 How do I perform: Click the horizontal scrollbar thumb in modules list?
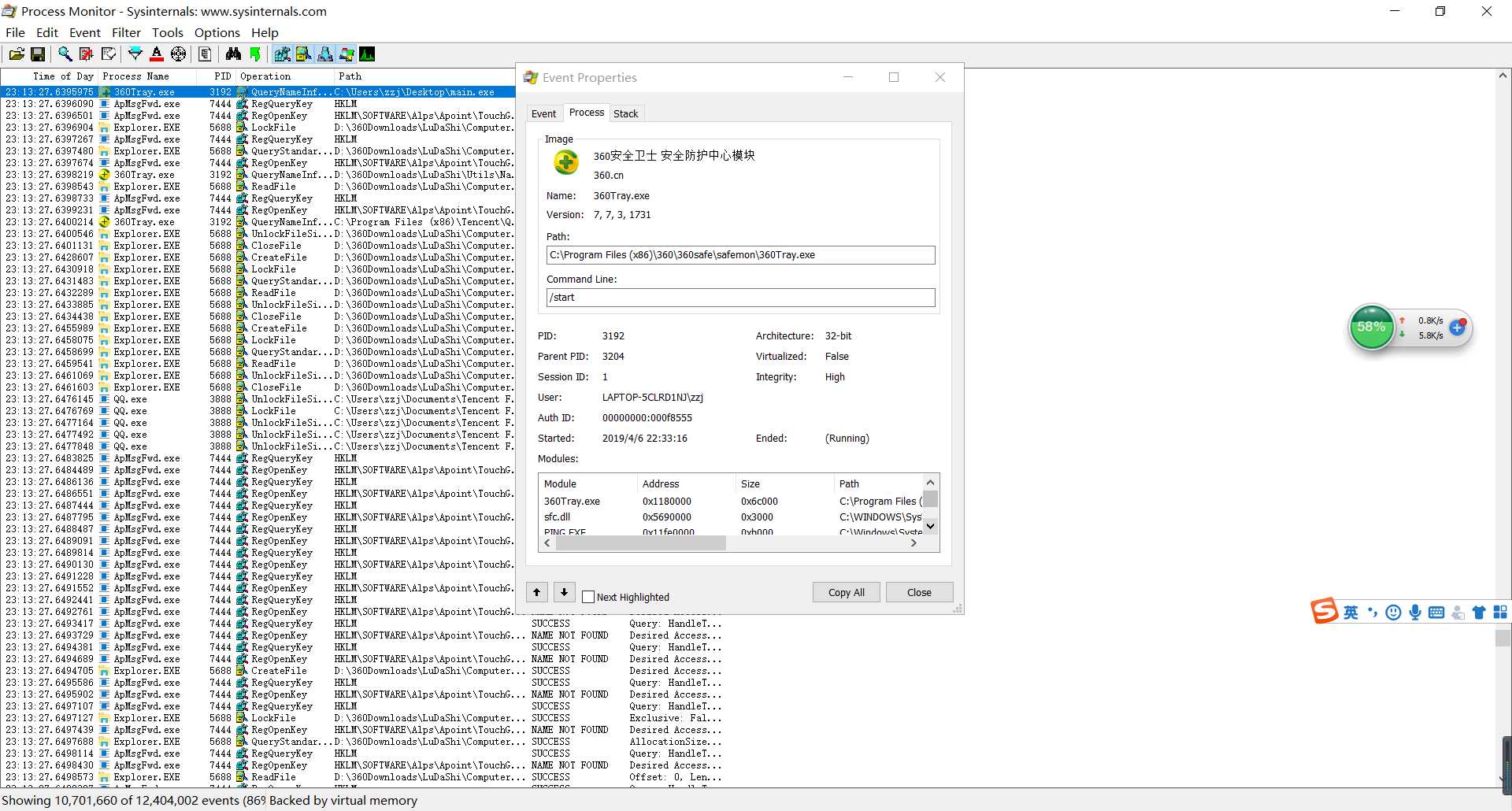pyautogui.click(x=639, y=543)
